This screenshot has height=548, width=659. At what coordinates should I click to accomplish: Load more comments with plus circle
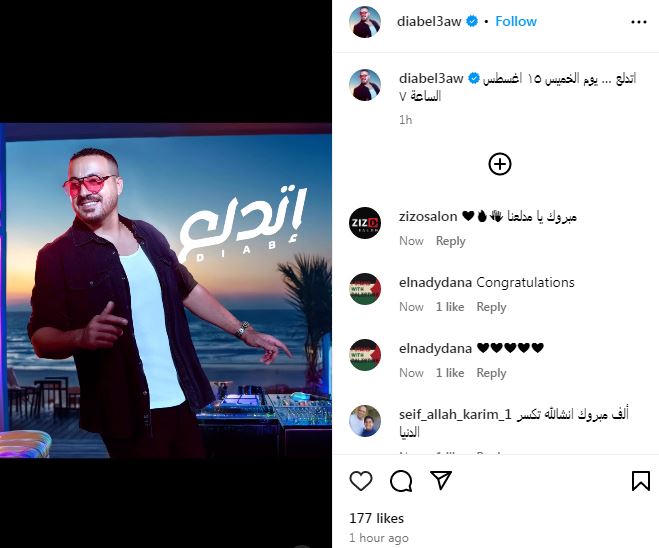[500, 164]
